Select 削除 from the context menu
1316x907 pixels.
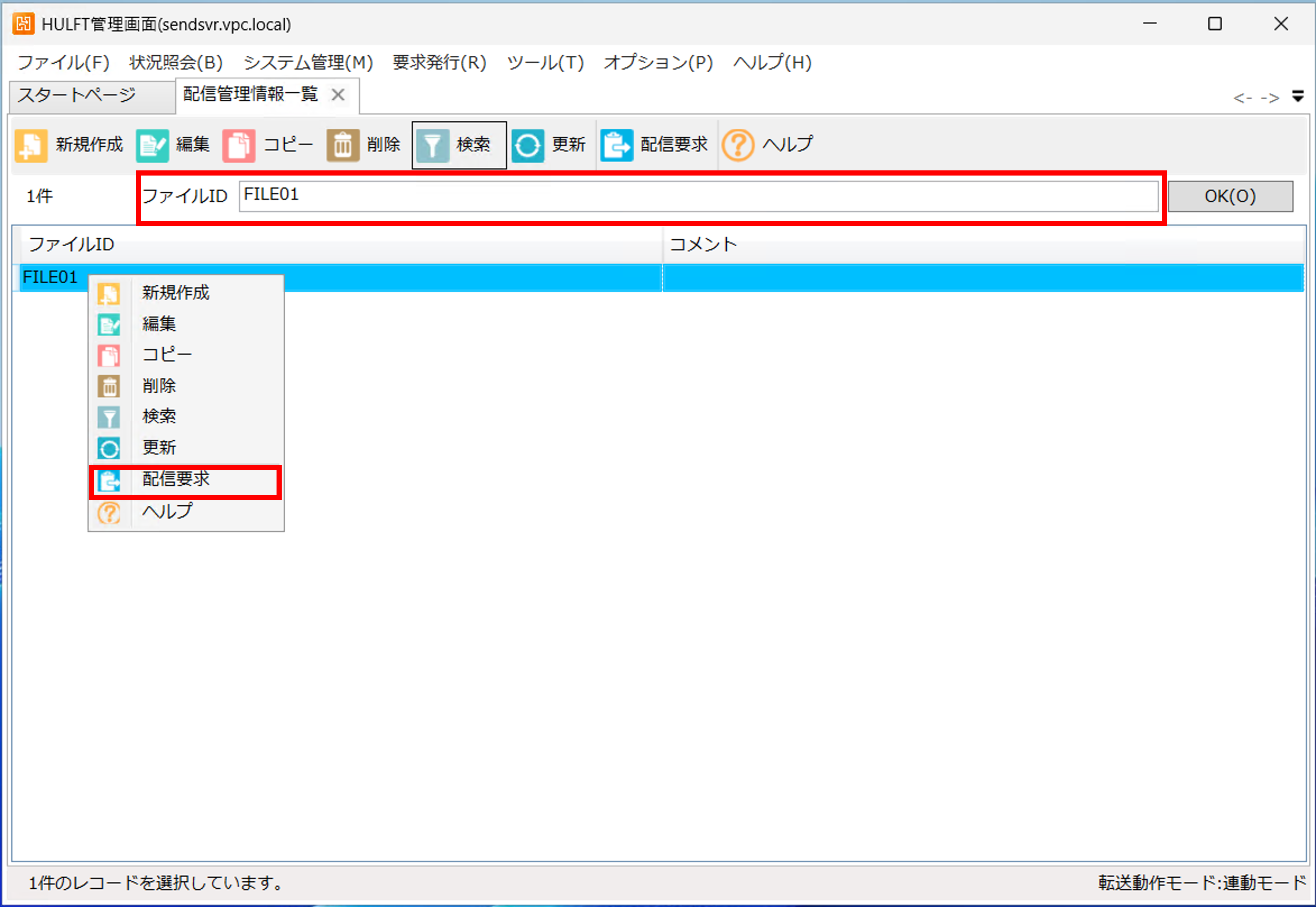(159, 386)
